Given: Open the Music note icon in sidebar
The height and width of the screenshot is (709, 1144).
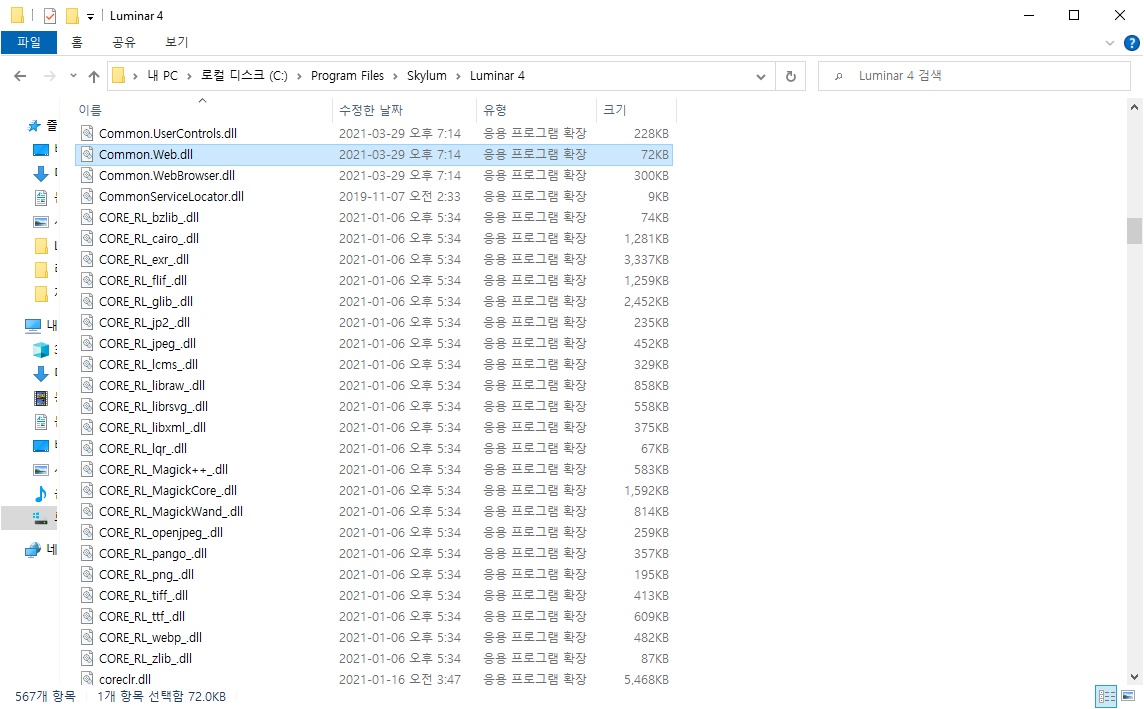Looking at the screenshot, I should tap(41, 494).
